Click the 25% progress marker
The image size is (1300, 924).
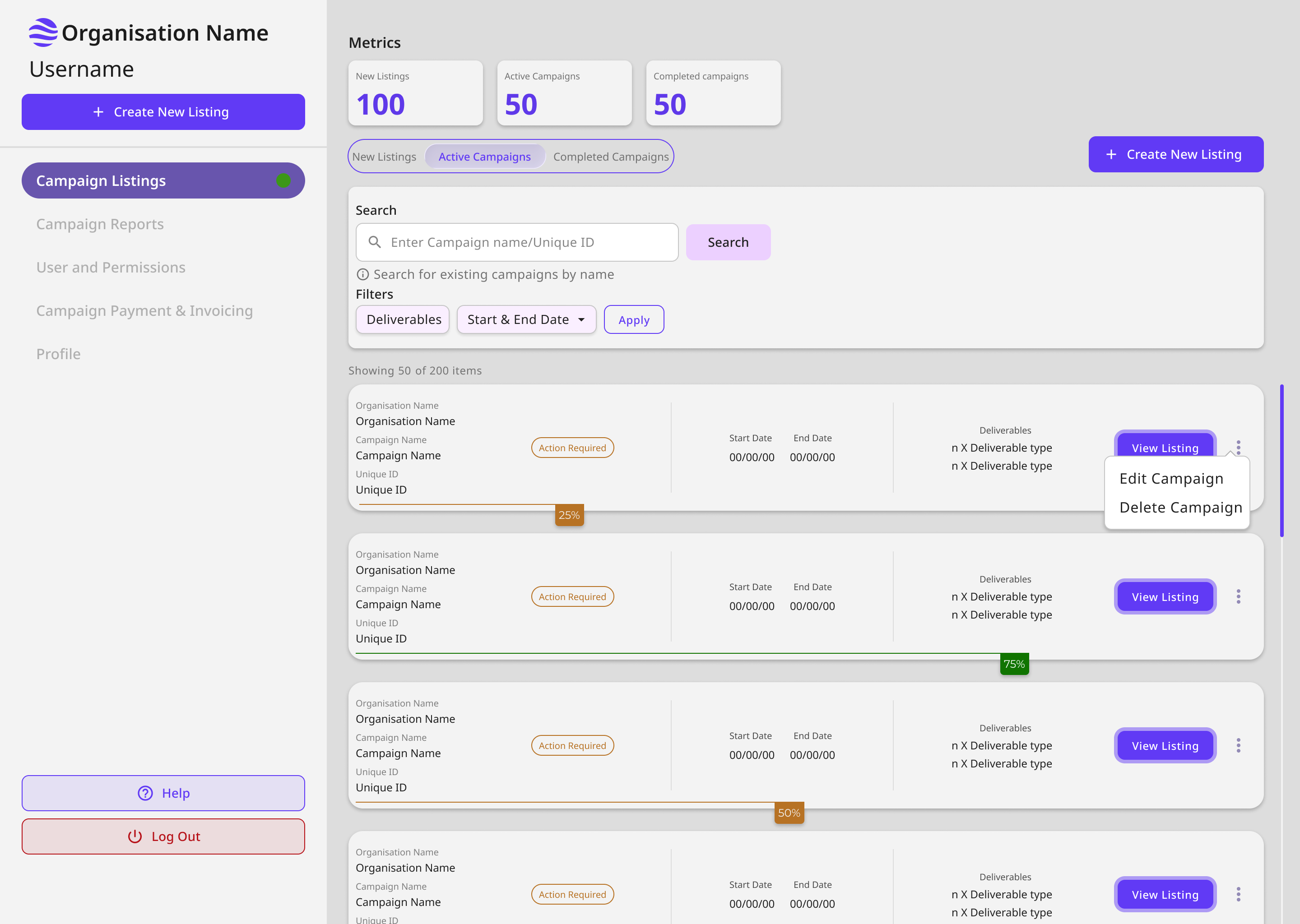[x=569, y=515]
